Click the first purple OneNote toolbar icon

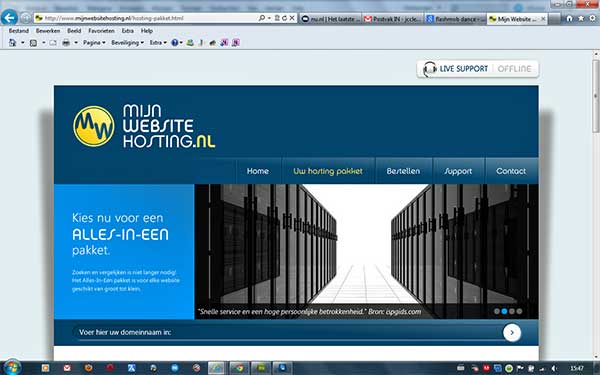pos(224,43)
